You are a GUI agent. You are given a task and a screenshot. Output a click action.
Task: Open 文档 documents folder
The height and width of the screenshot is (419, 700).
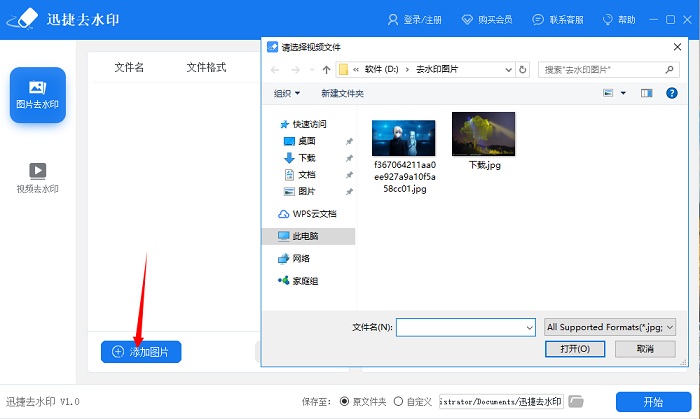click(x=300, y=174)
